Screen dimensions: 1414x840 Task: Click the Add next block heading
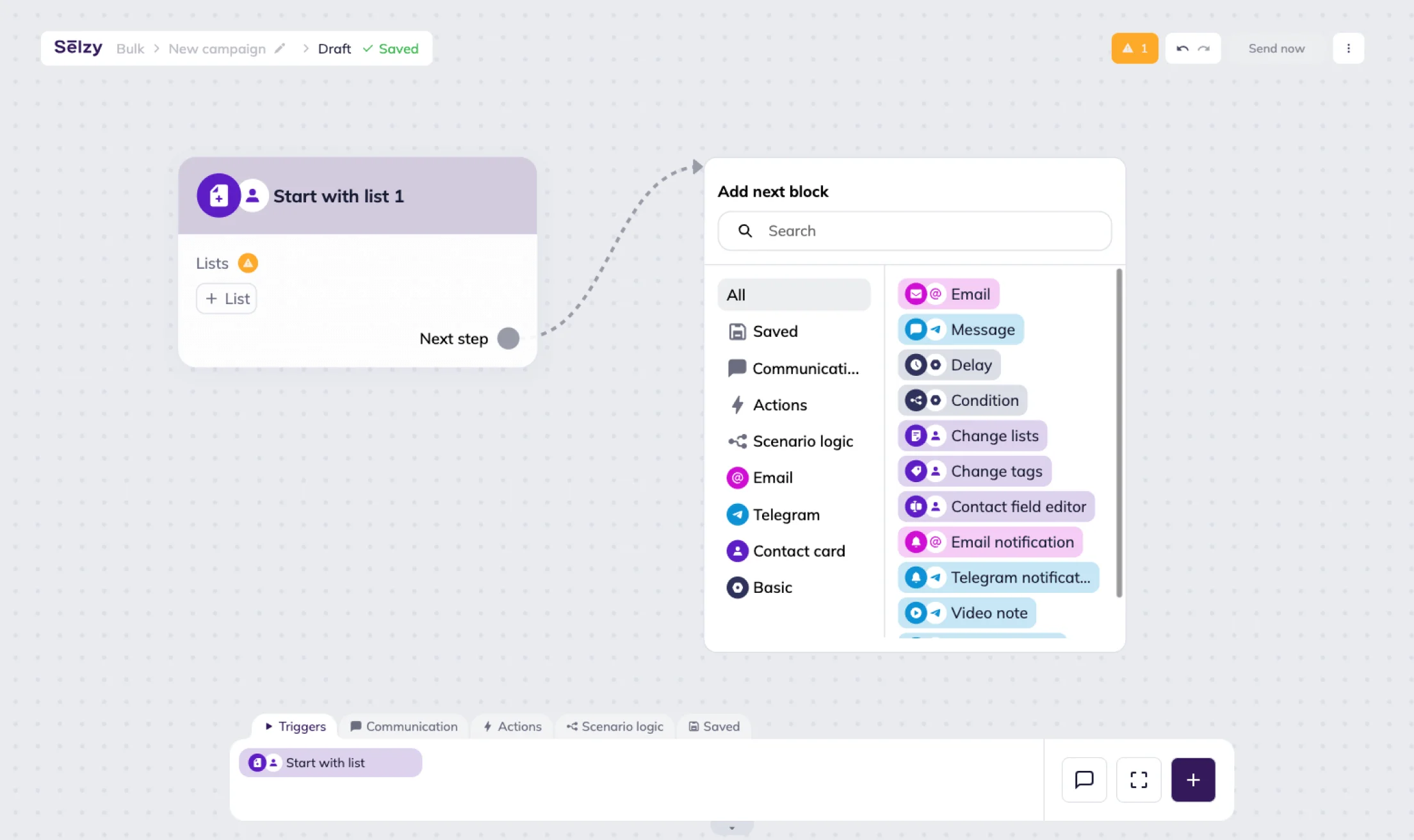(x=773, y=191)
